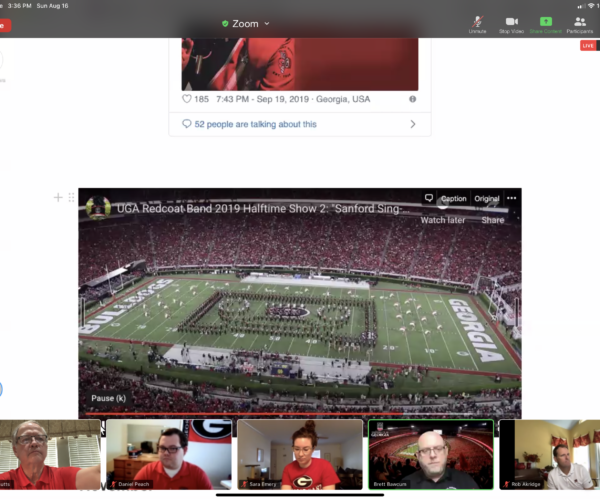Like the tweet with heart icon
The width and height of the screenshot is (600, 500).
186,99
